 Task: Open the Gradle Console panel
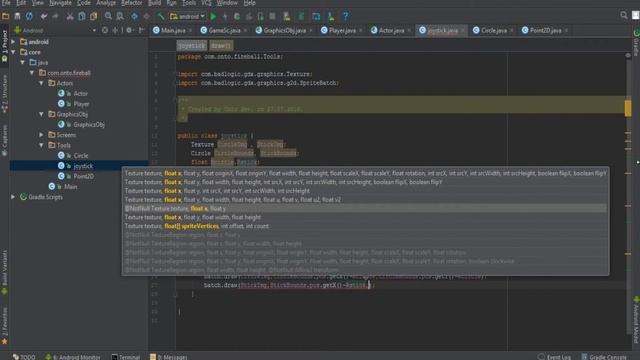point(603,357)
